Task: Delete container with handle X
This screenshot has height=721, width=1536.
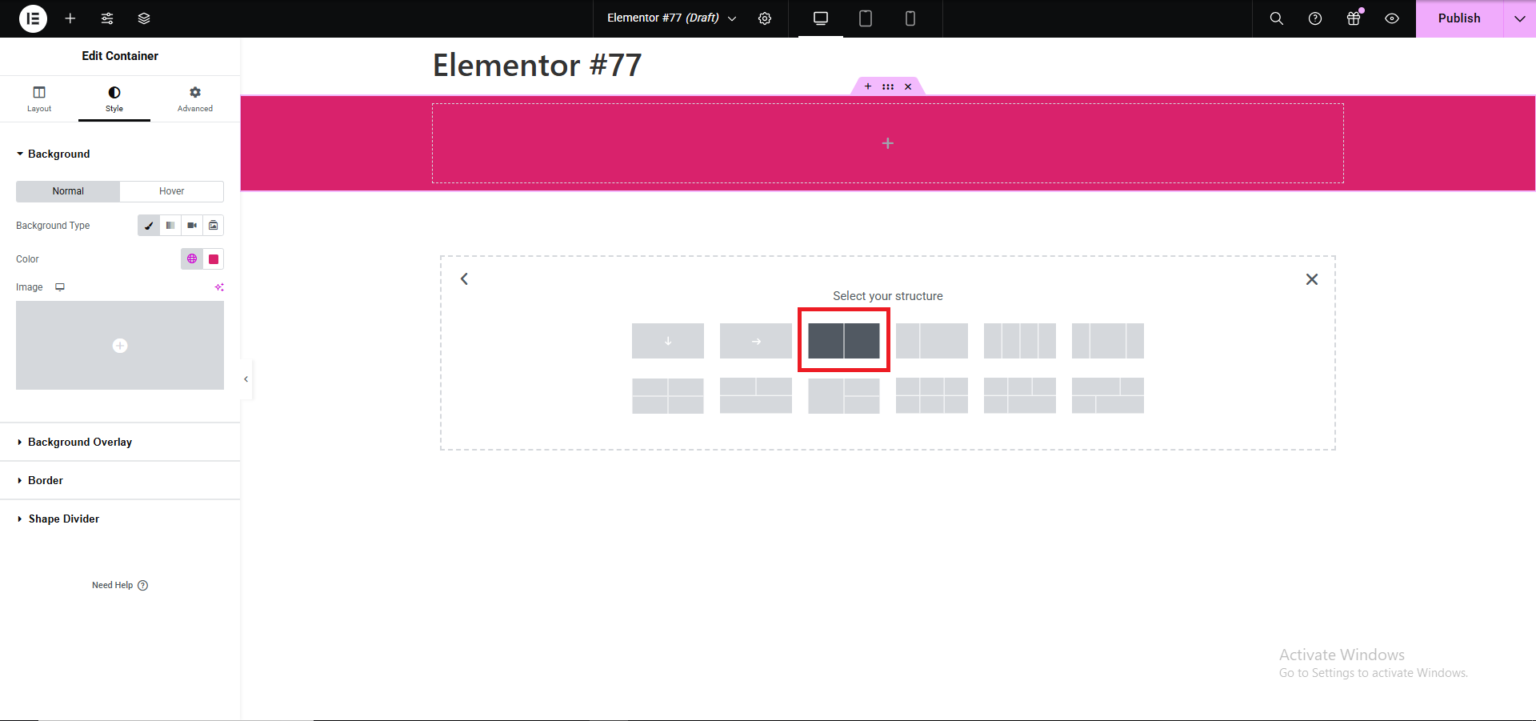Action: 908,87
